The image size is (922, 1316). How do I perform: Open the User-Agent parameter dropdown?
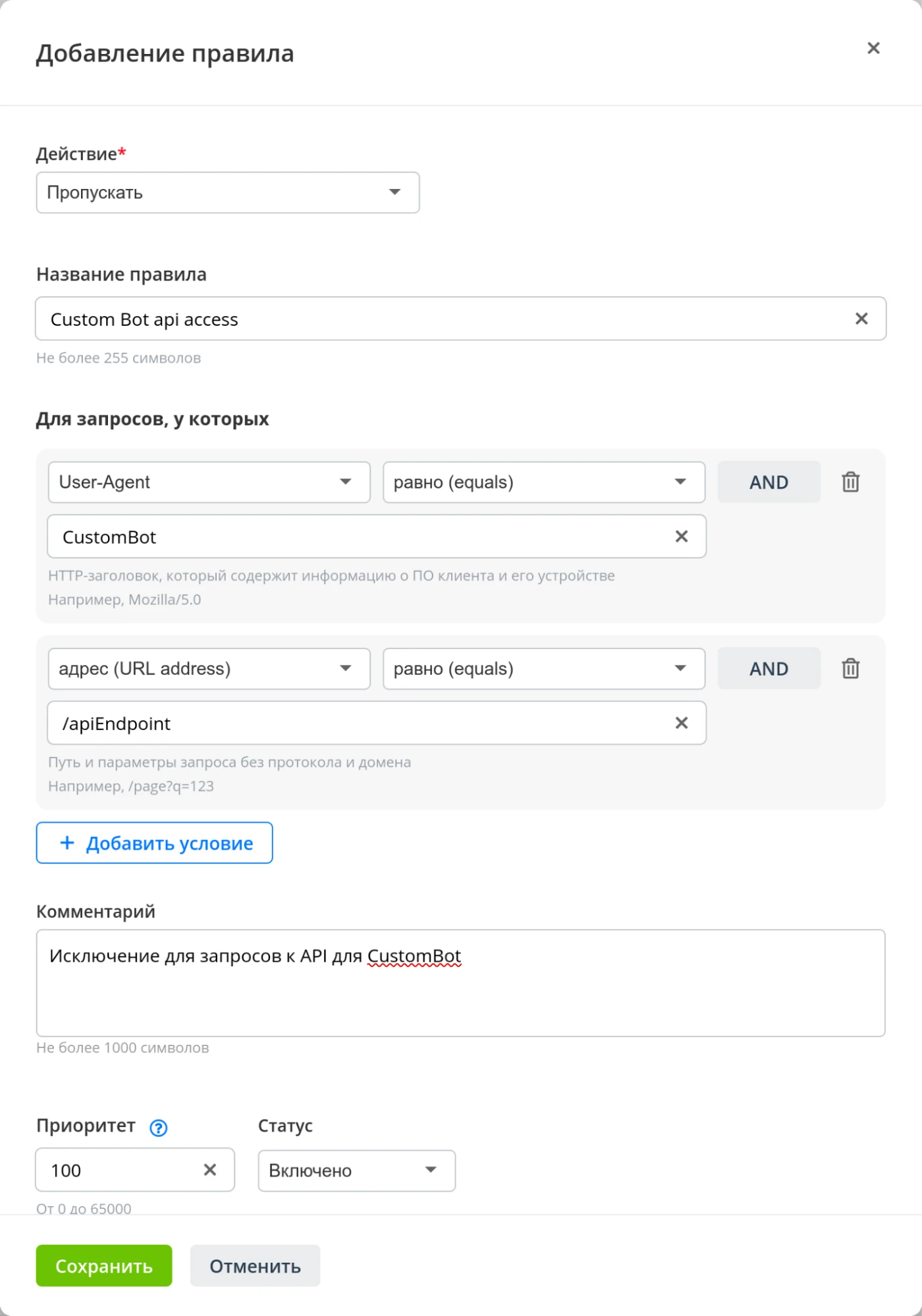point(209,482)
